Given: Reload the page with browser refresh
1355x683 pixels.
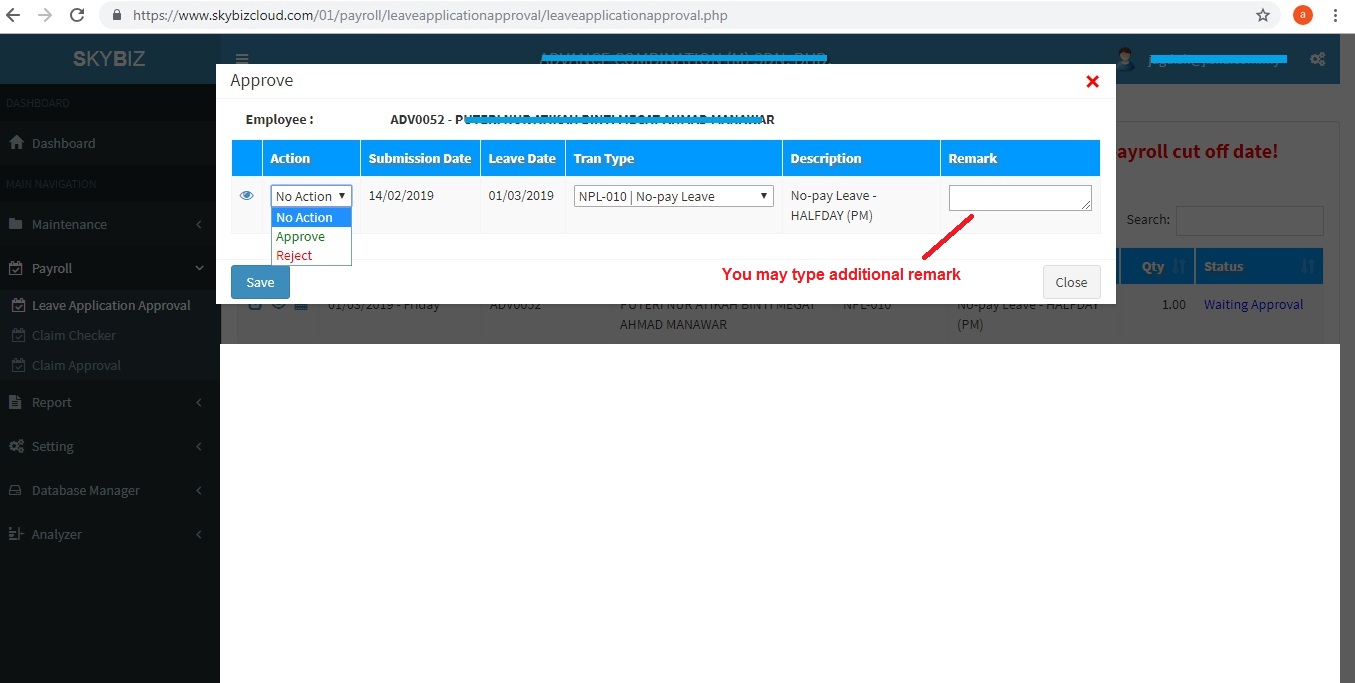Looking at the screenshot, I should tap(77, 16).
